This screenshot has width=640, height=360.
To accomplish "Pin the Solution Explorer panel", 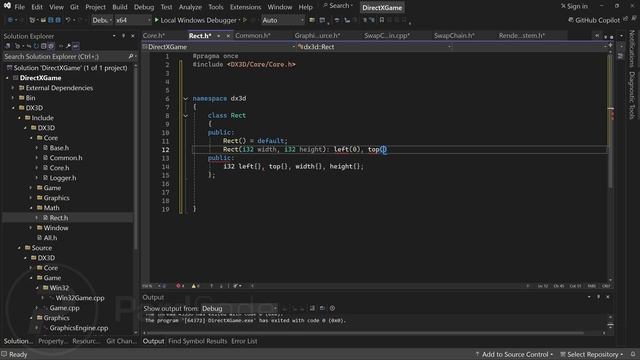I will click(123, 36).
